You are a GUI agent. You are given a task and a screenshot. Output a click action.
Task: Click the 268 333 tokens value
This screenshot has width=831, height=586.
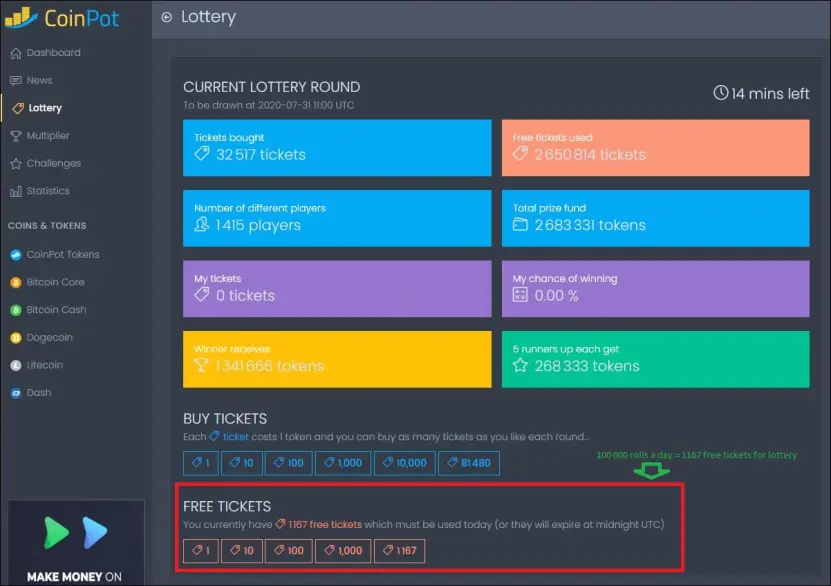click(x=587, y=366)
